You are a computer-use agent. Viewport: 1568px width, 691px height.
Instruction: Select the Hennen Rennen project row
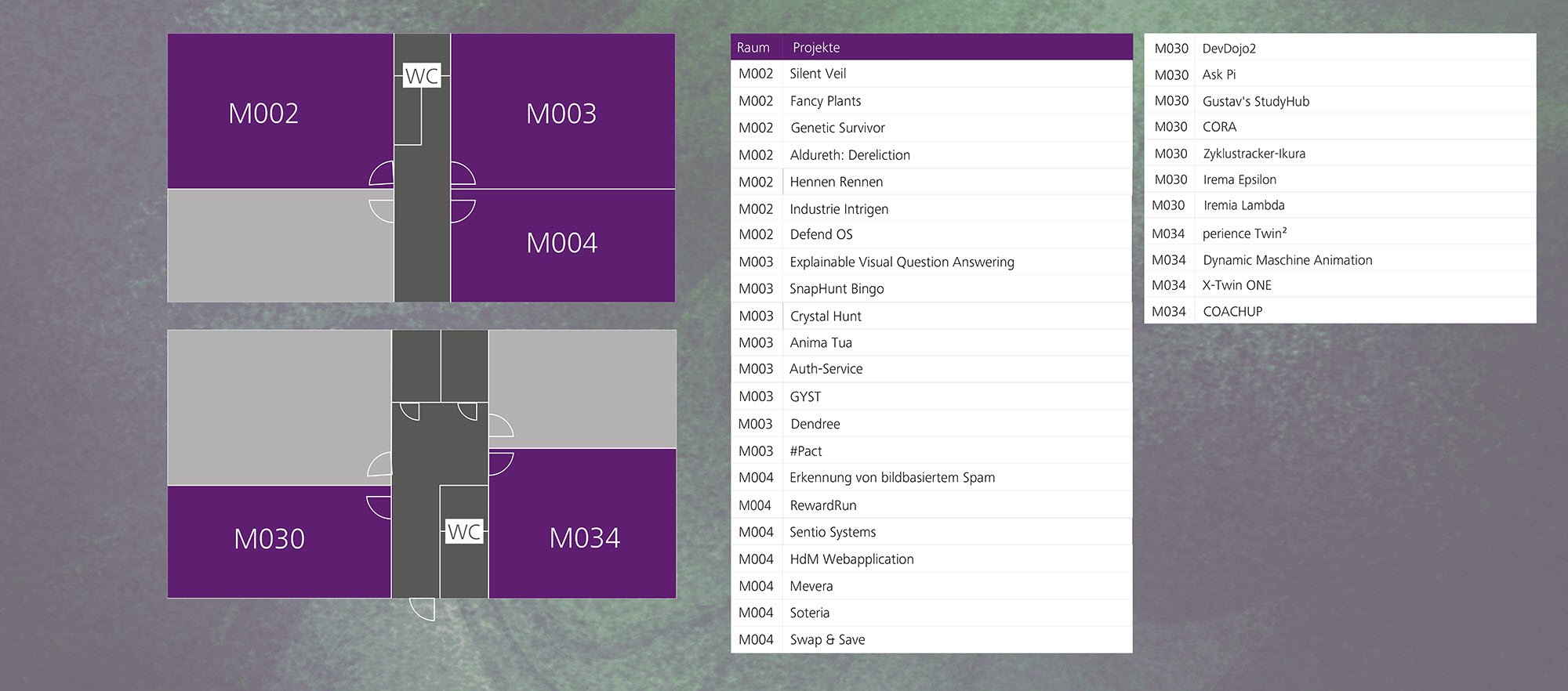836,182
